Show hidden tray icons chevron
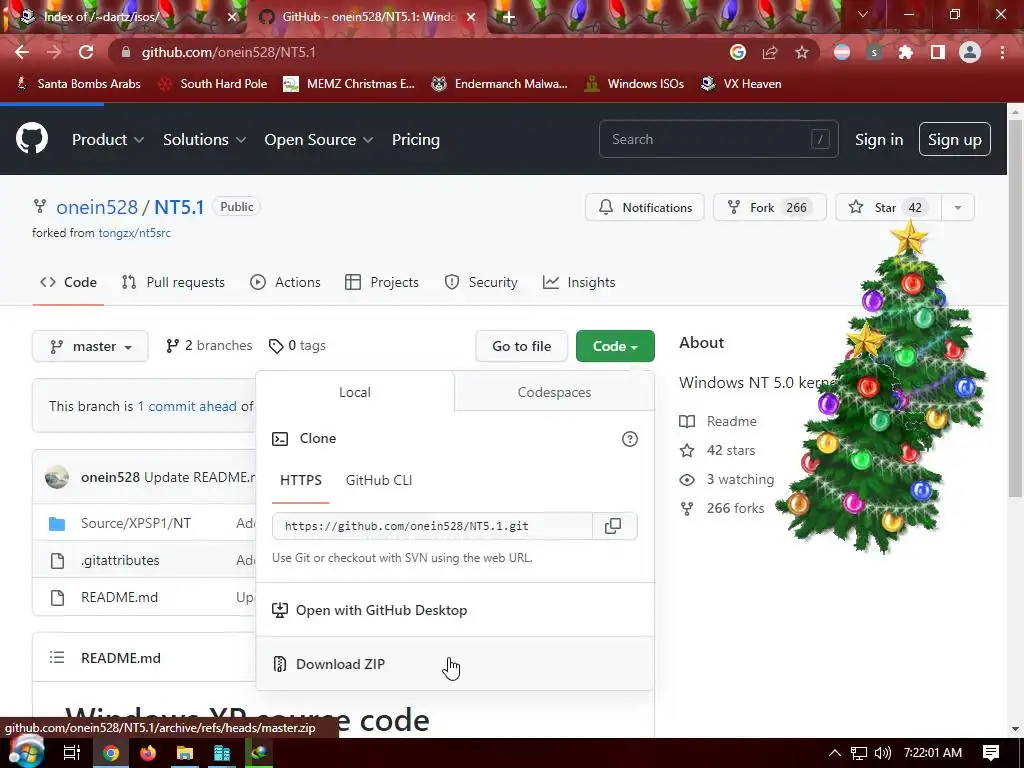 [835, 753]
